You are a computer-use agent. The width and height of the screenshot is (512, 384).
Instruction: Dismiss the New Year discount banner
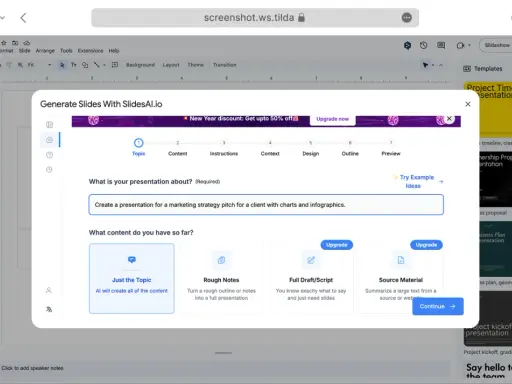click(x=449, y=119)
